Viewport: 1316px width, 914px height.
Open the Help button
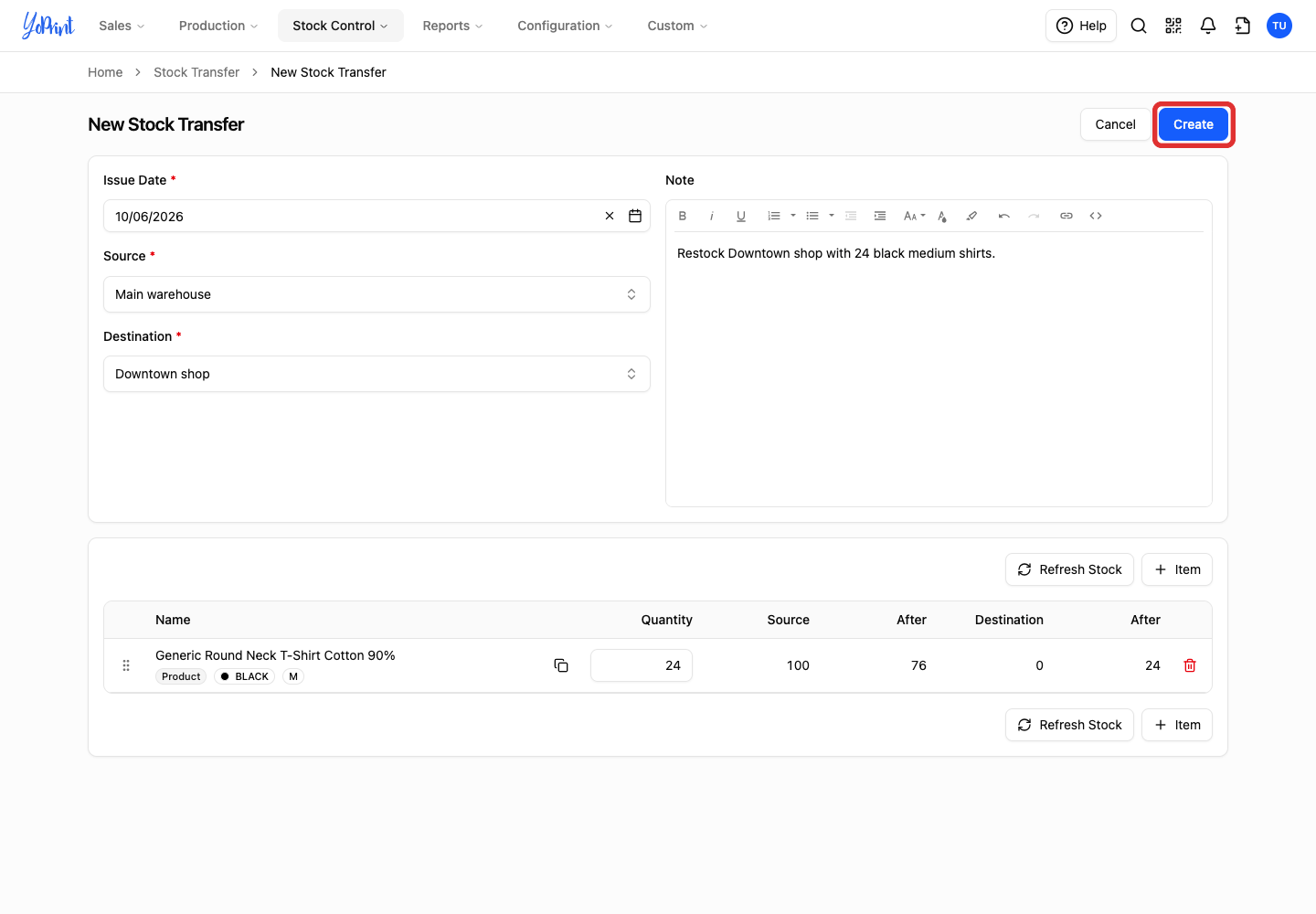coord(1081,26)
